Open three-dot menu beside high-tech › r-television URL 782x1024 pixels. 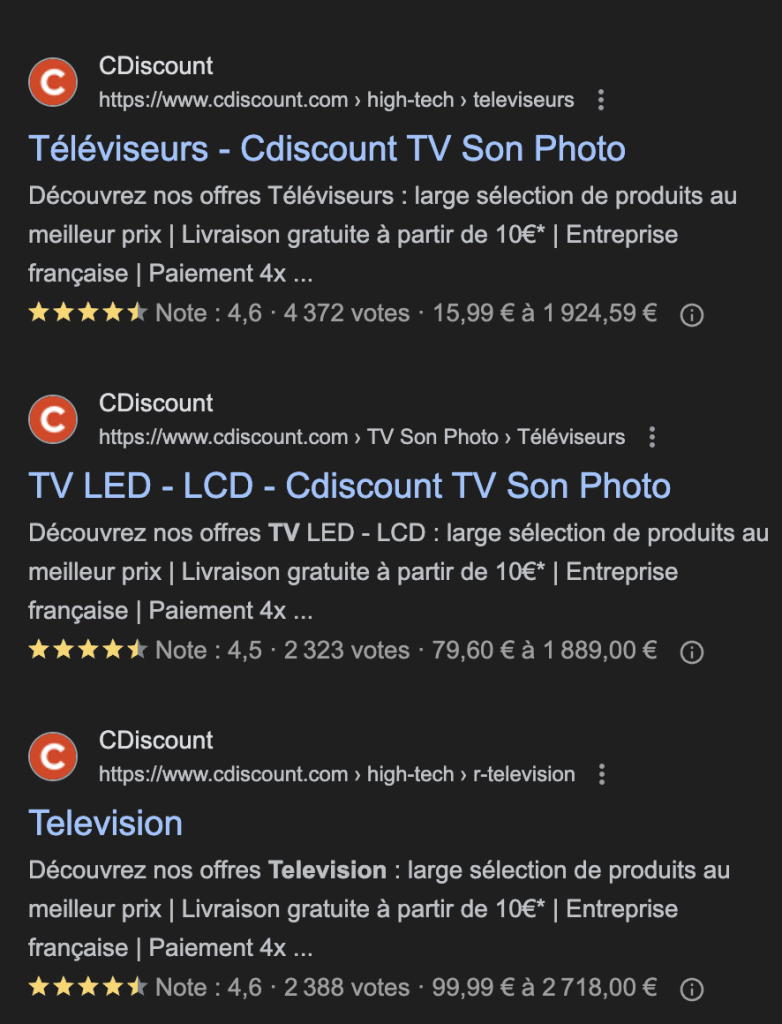pos(601,774)
